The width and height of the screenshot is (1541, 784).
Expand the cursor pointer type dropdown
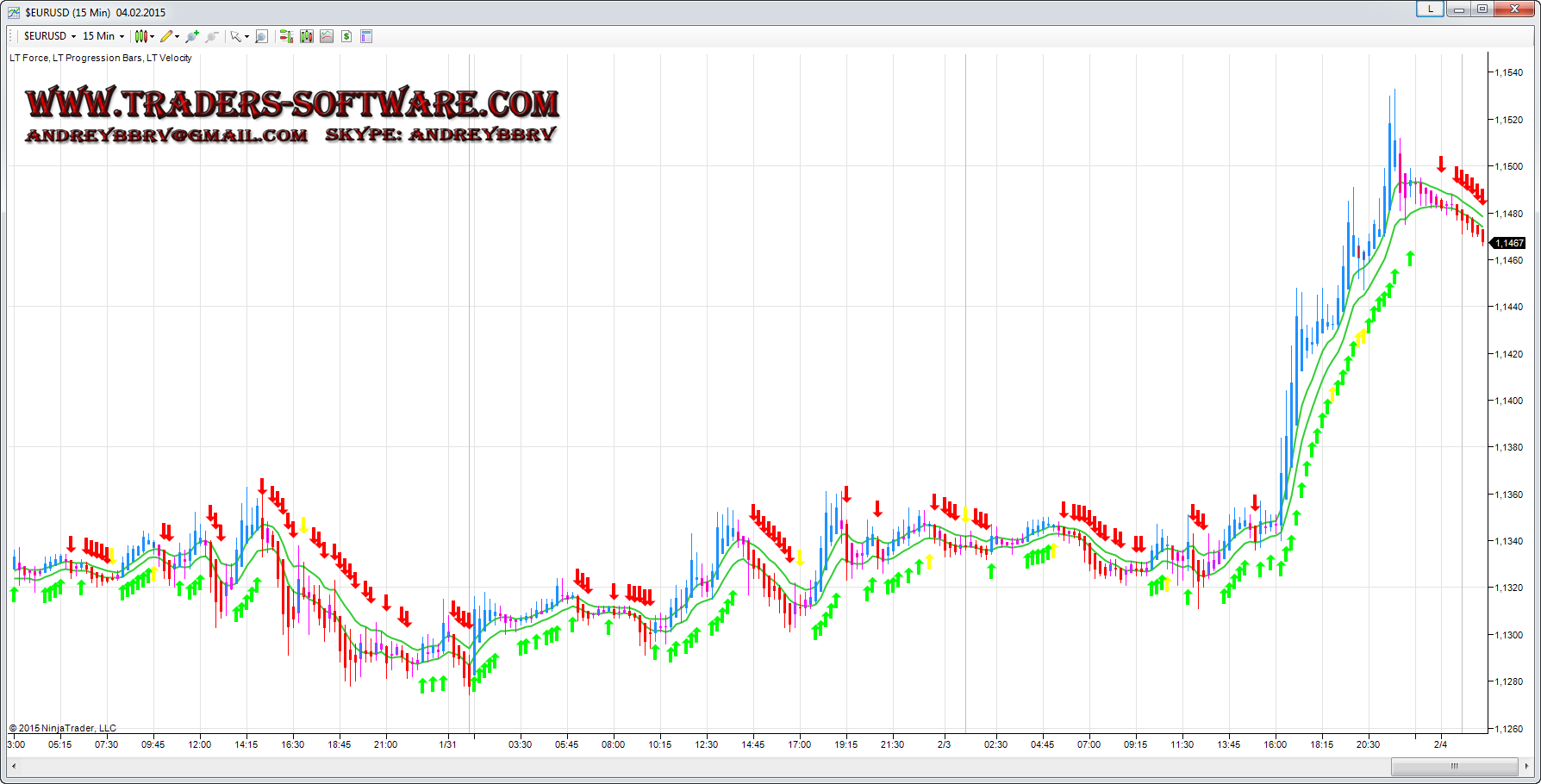pos(239,36)
